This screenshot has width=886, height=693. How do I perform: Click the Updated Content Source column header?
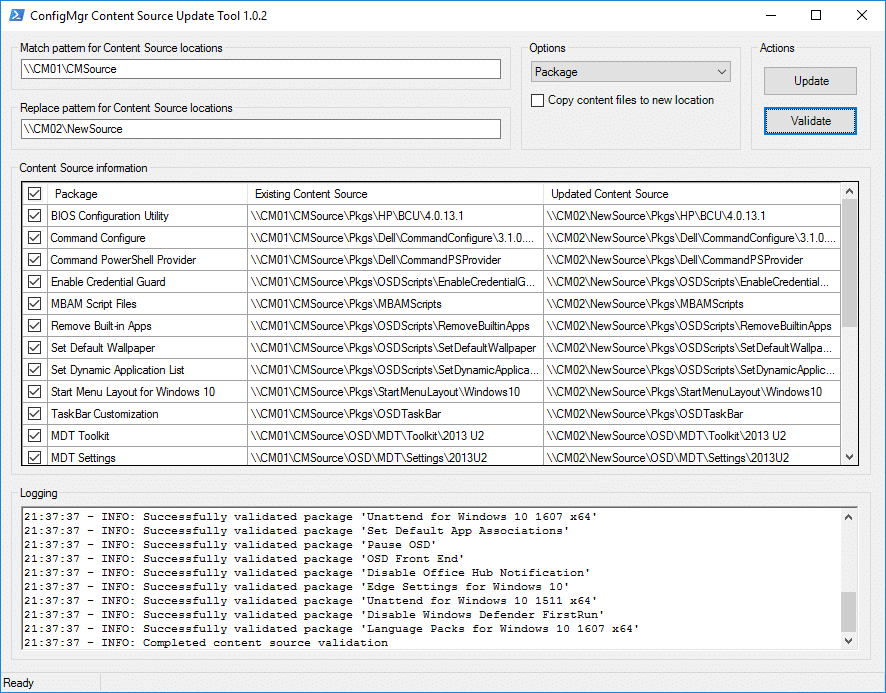(x=690, y=193)
